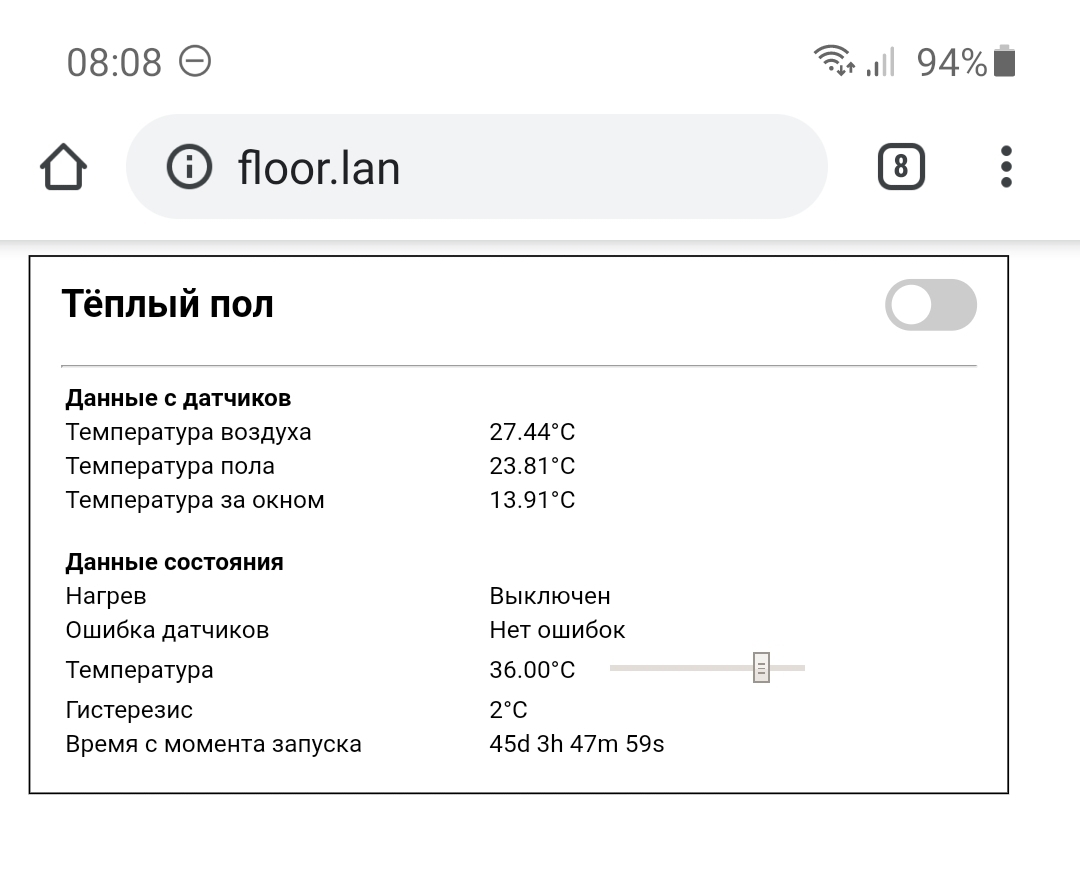Click the Тёплый пол heading
Screen dimensions: 1080x886
pos(168,304)
